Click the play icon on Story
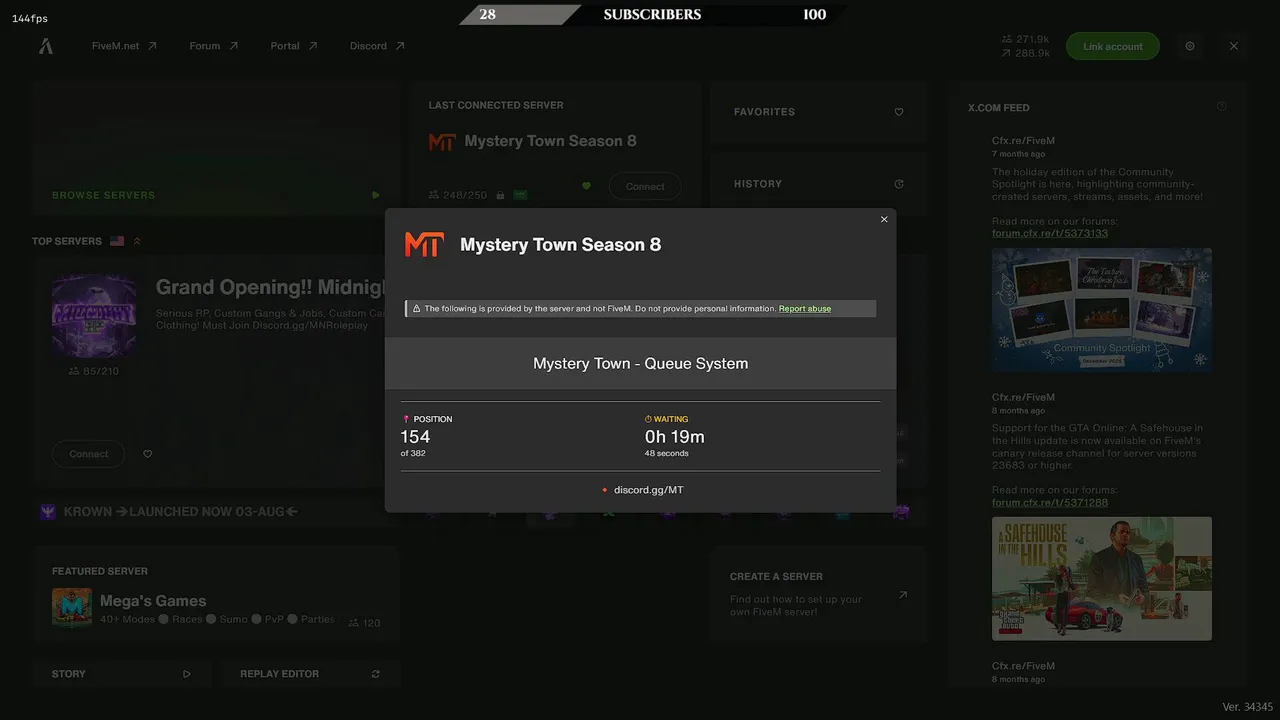This screenshot has width=1280, height=720. click(187, 674)
